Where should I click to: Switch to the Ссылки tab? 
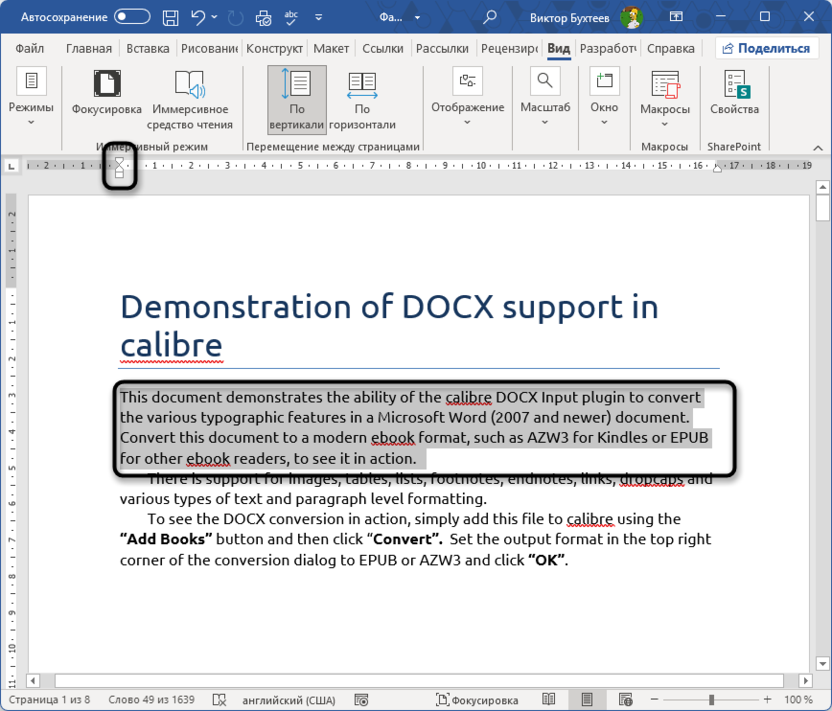click(383, 48)
